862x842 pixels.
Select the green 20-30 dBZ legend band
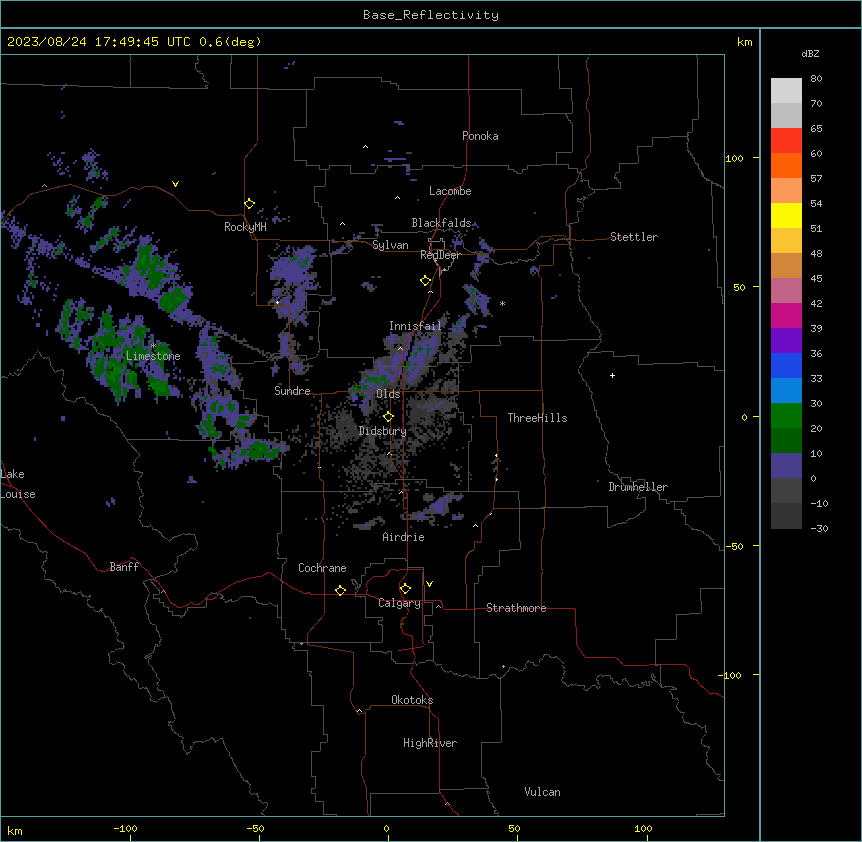click(786, 416)
